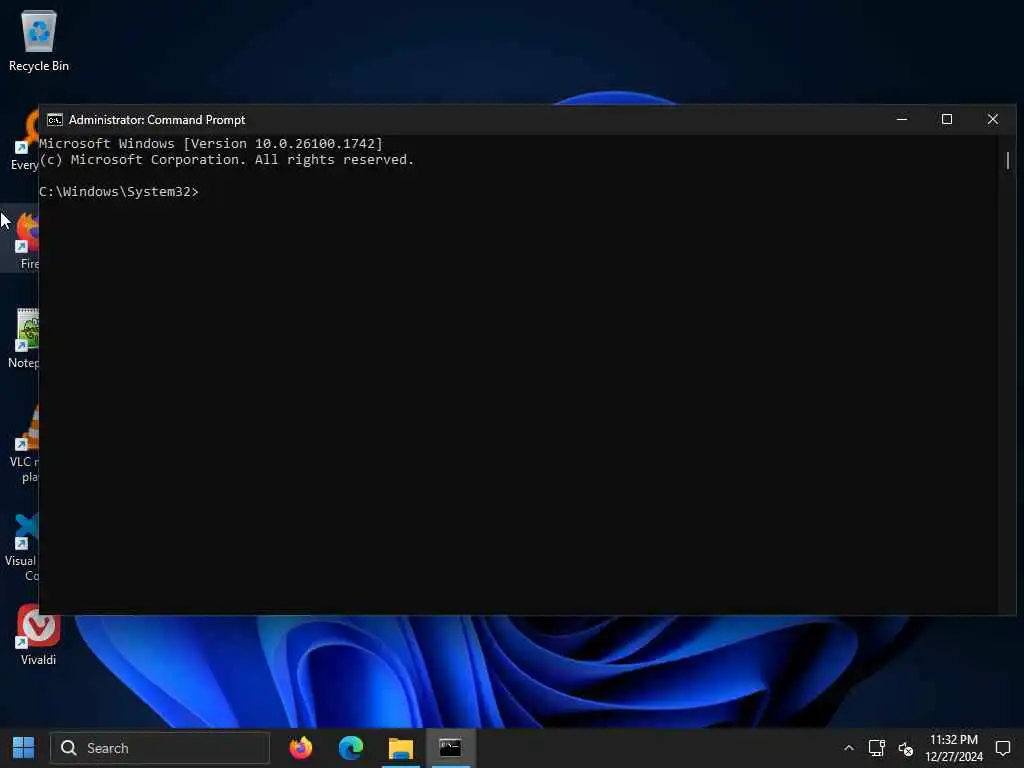Click the taskbar Search box
The height and width of the screenshot is (768, 1024).
[160, 748]
